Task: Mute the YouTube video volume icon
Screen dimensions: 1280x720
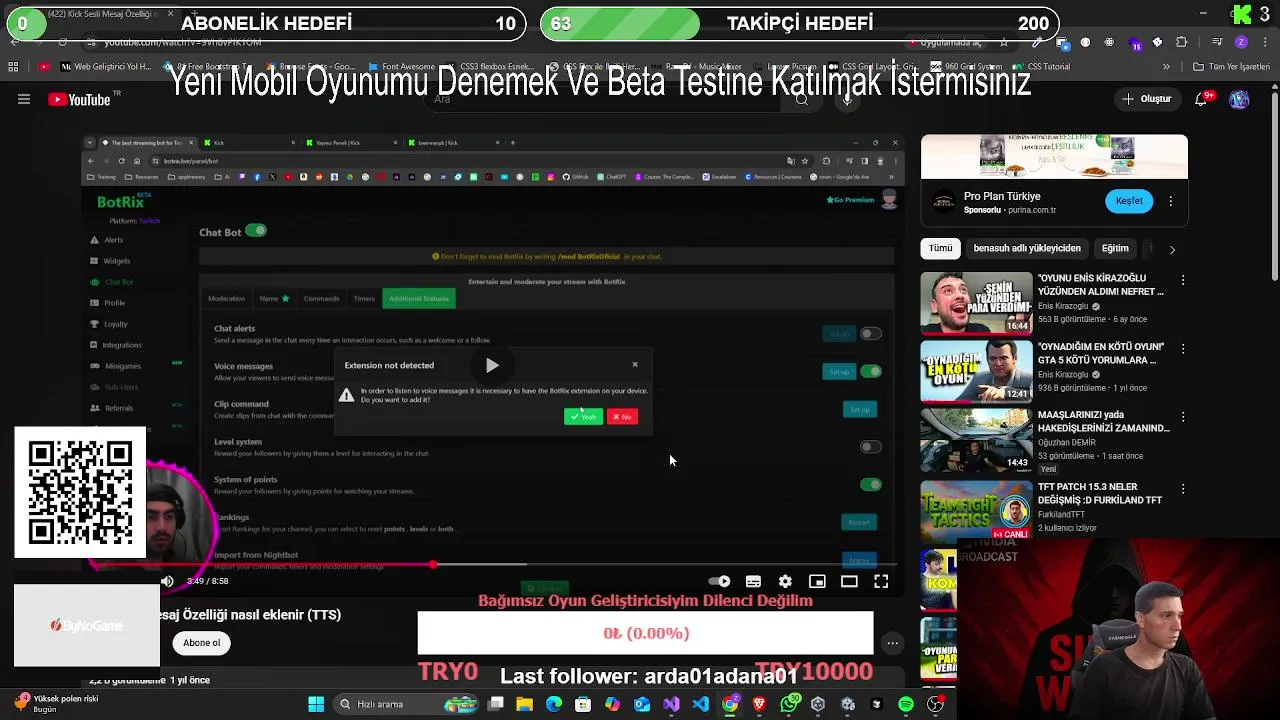Action: coord(167,581)
